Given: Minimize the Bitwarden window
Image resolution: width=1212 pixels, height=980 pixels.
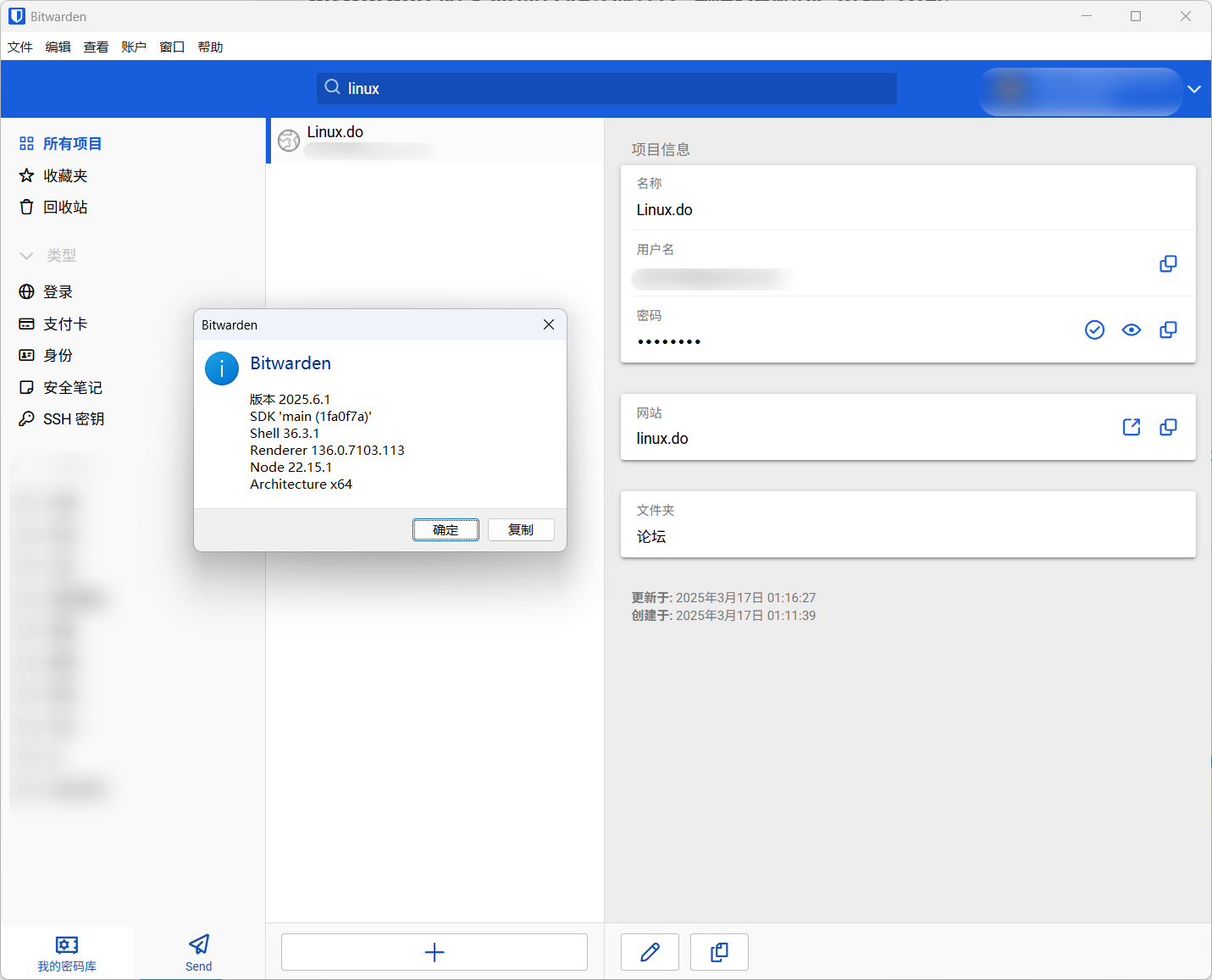Looking at the screenshot, I should (1087, 16).
